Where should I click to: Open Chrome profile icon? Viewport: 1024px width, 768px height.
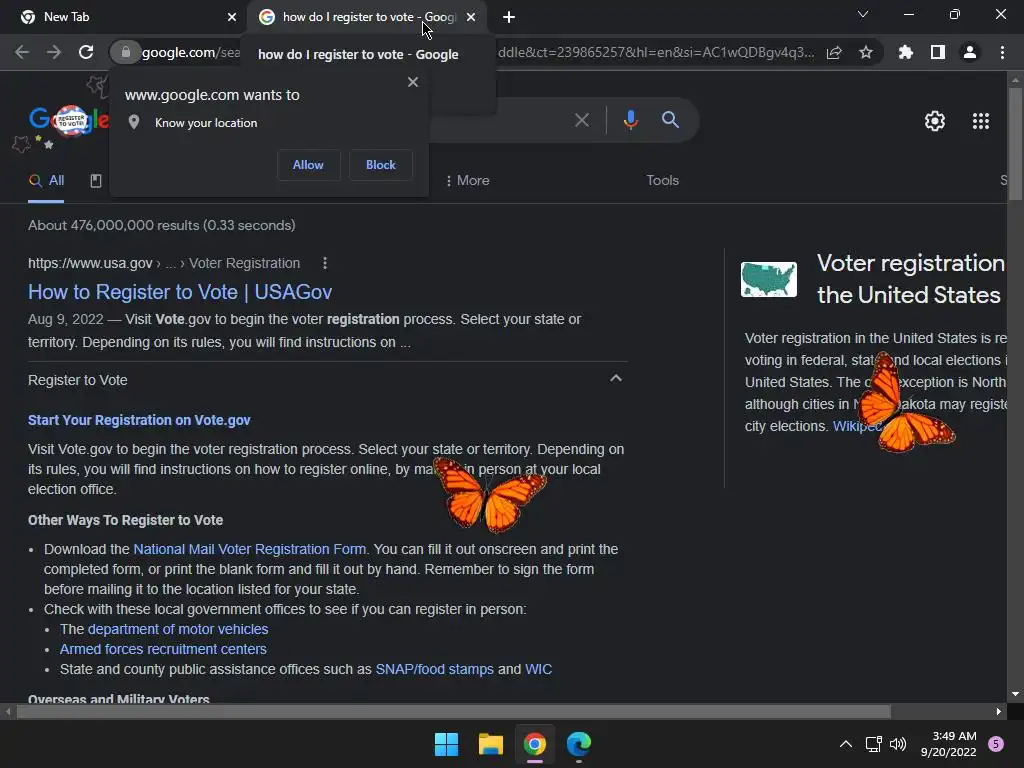pyautogui.click(x=970, y=52)
